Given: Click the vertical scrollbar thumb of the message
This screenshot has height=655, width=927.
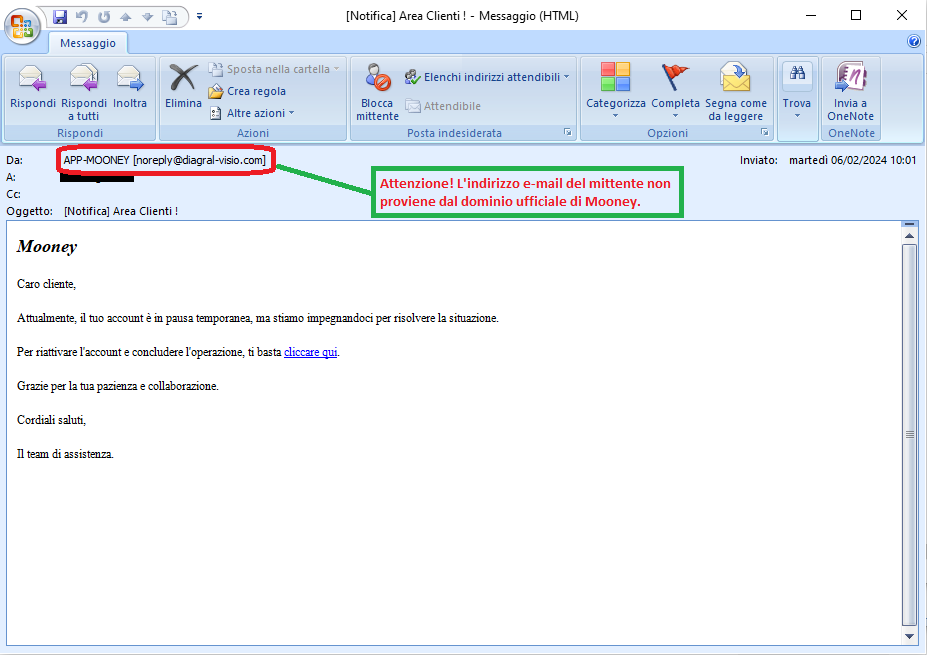Looking at the screenshot, I should (x=909, y=435).
